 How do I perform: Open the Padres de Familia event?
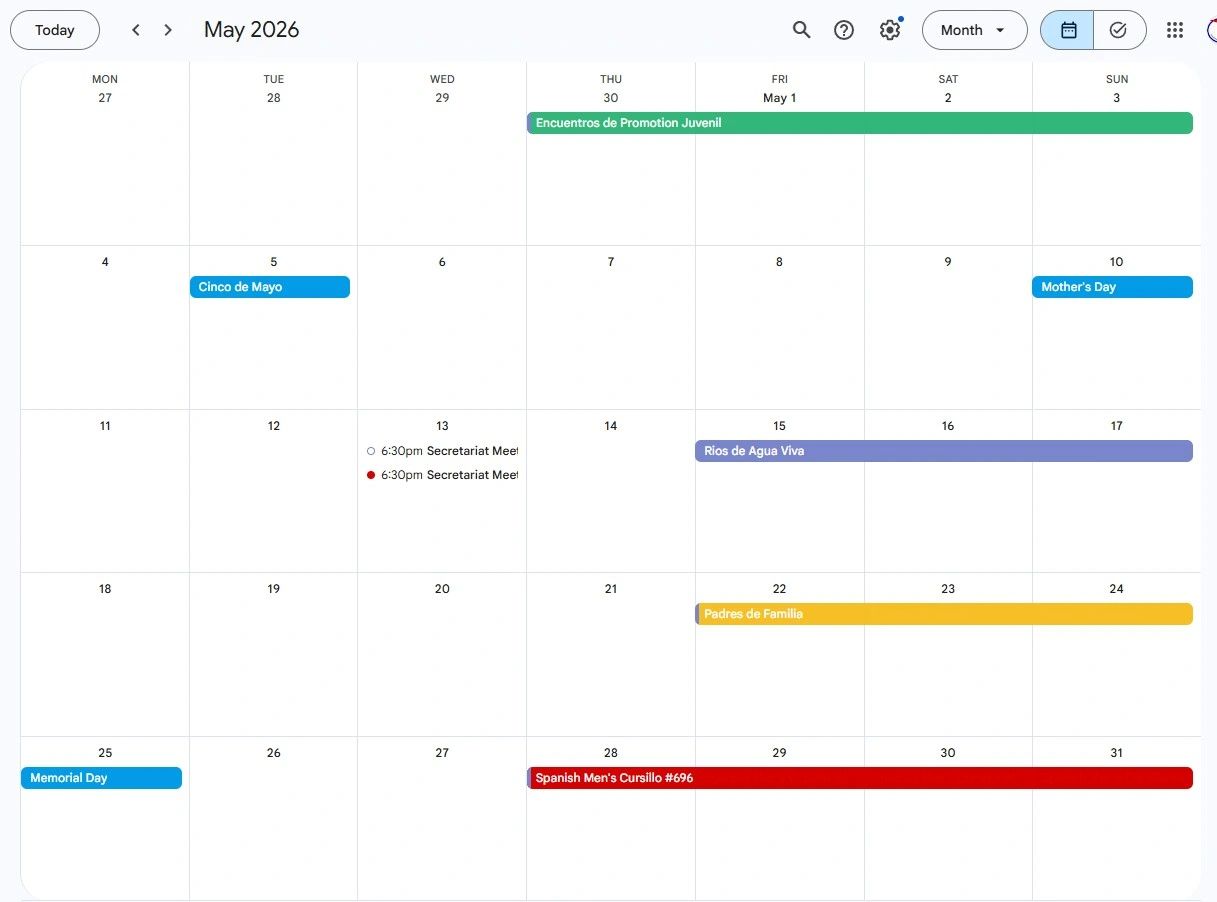click(943, 614)
